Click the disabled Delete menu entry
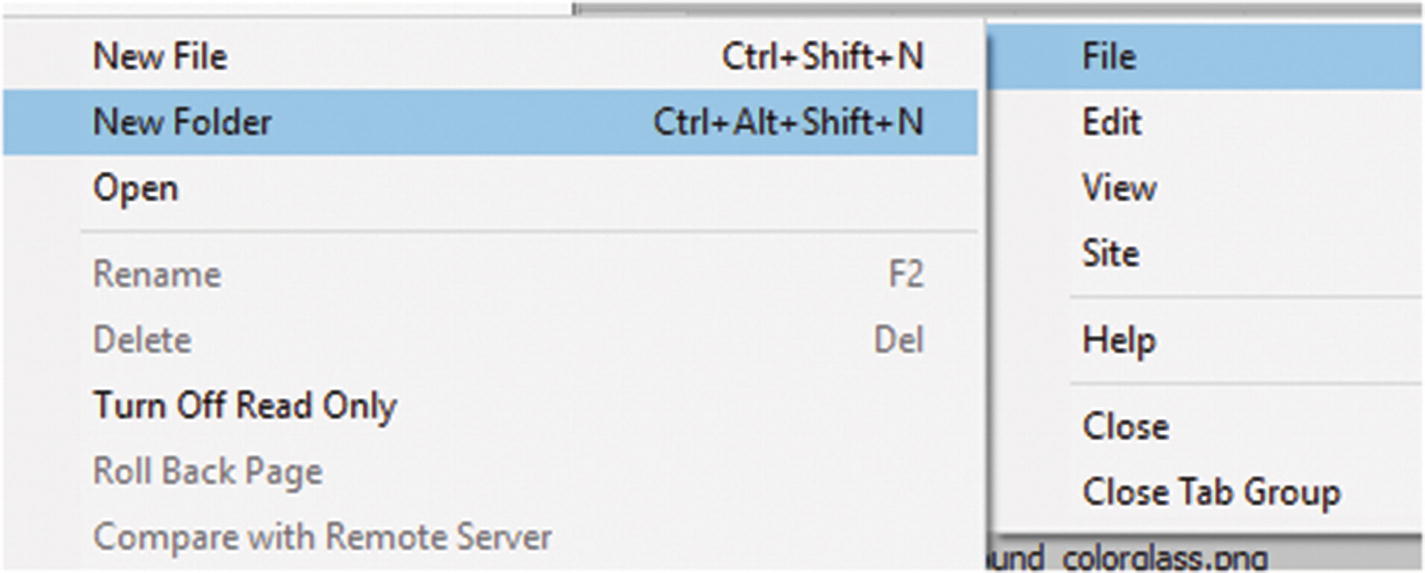1425x573 pixels. (142, 340)
